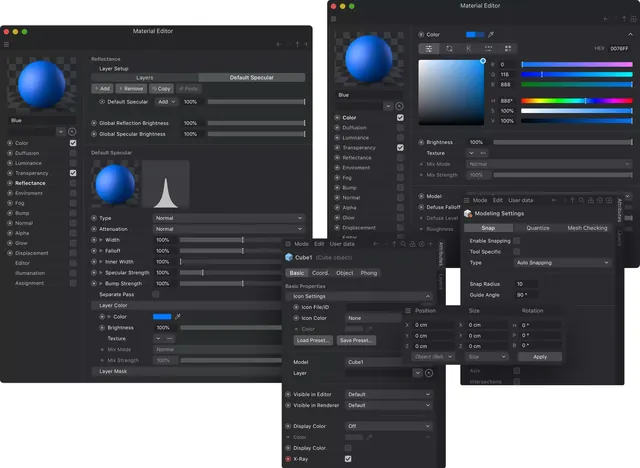Click search icon in Modeling Settings header
The height and width of the screenshot is (468, 640).
581,200
